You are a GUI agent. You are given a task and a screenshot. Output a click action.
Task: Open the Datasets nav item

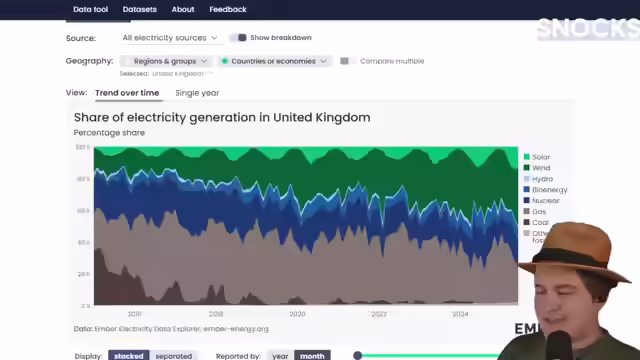(140, 9)
